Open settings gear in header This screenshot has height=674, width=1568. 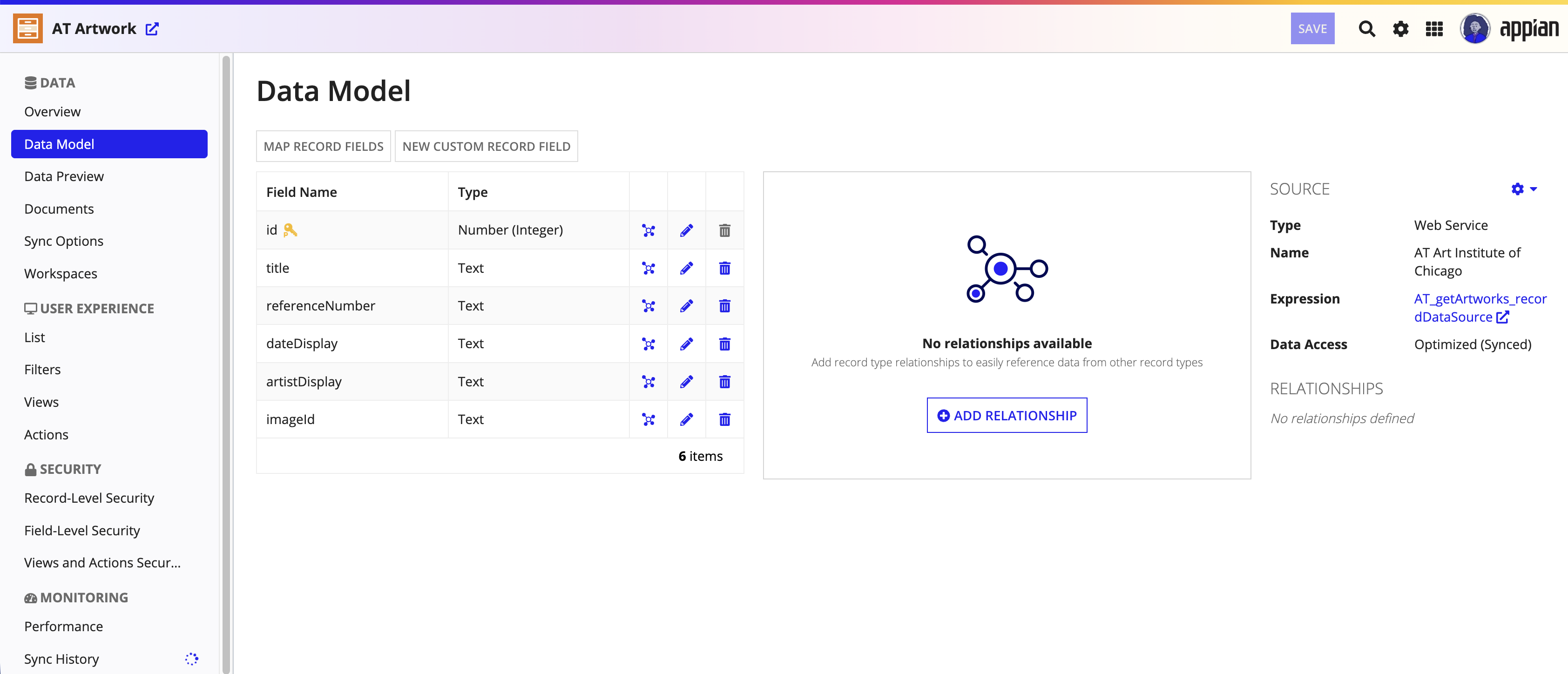1400,28
